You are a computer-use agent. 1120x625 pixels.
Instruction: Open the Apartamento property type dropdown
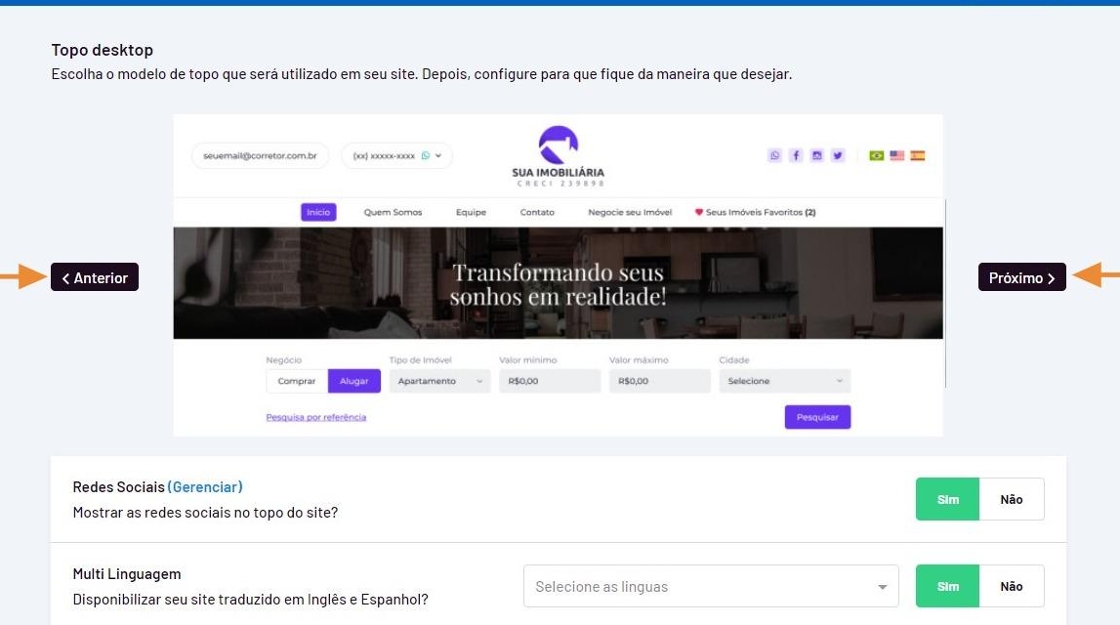[440, 381]
